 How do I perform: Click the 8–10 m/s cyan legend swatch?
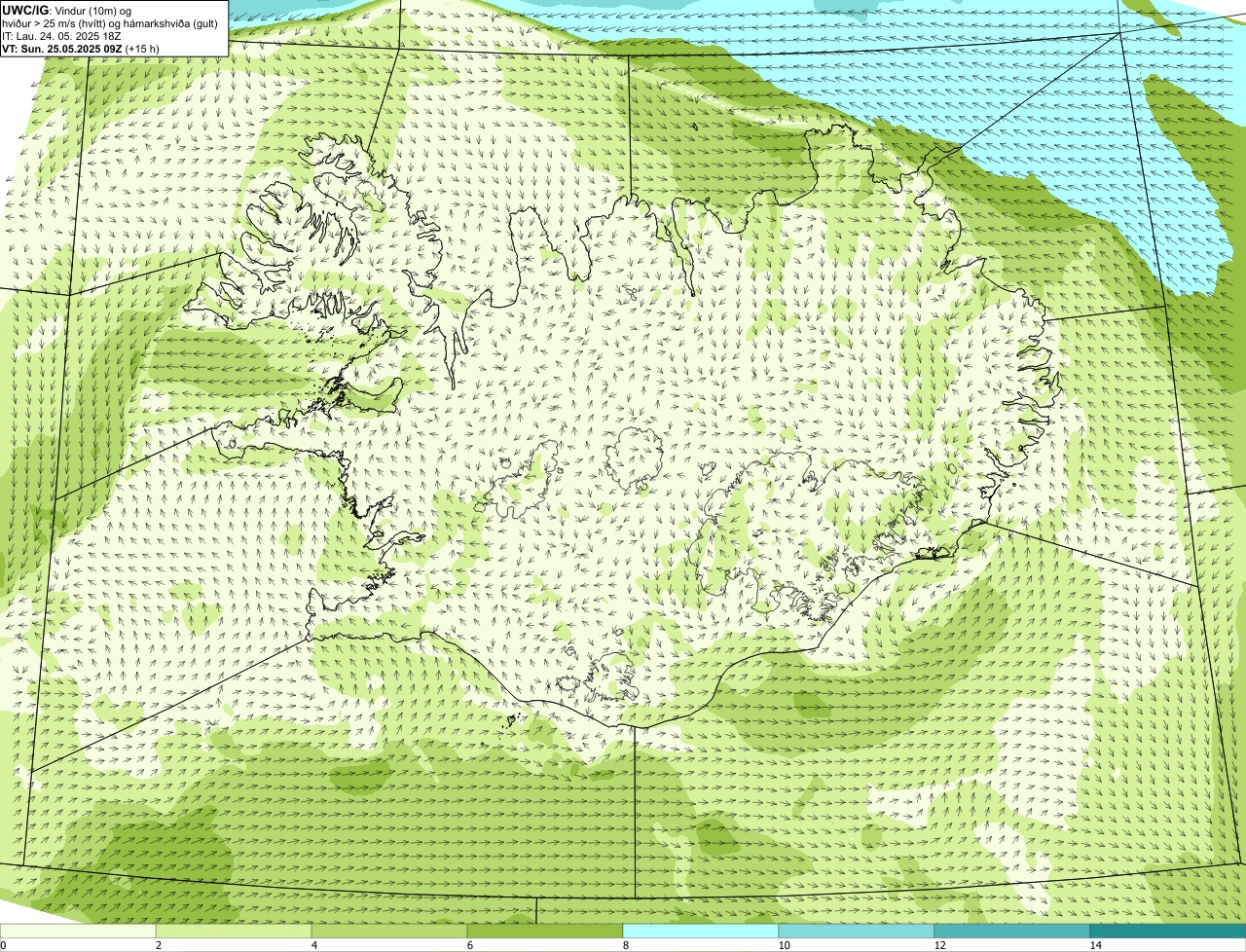701,932
